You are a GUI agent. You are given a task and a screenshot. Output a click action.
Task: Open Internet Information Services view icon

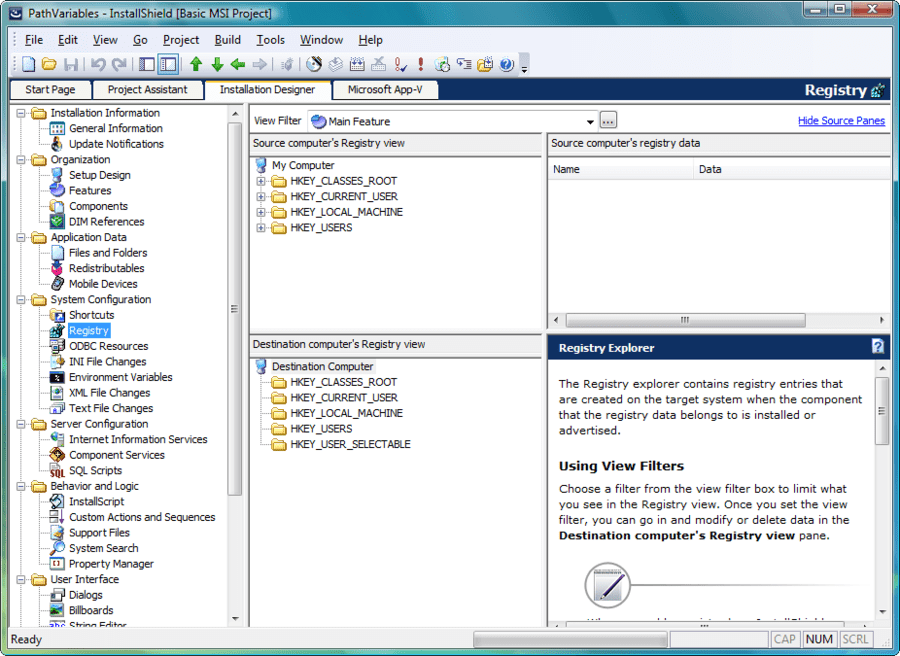57,439
